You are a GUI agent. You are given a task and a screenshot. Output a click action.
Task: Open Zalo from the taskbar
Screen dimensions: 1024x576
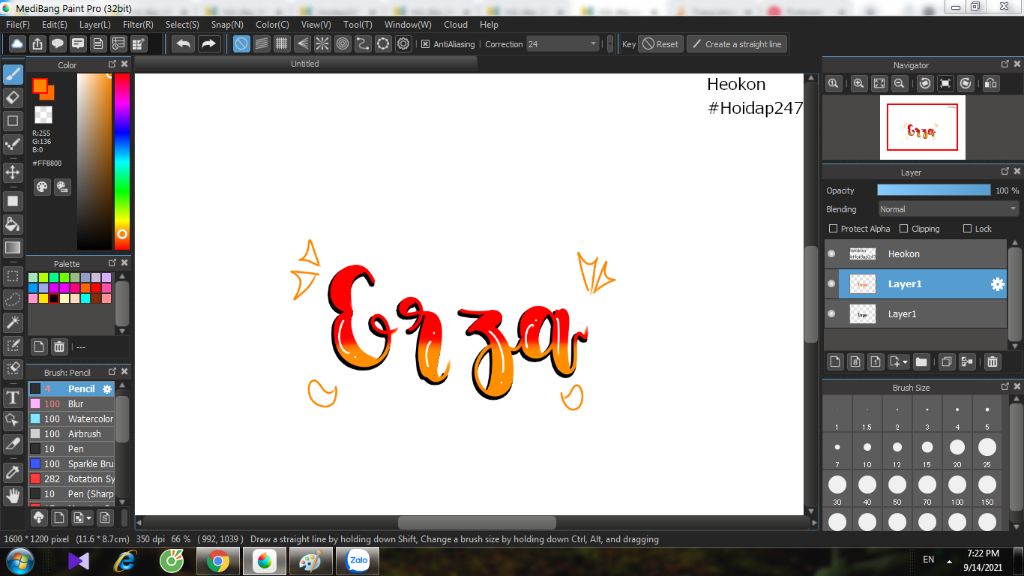(x=358, y=561)
